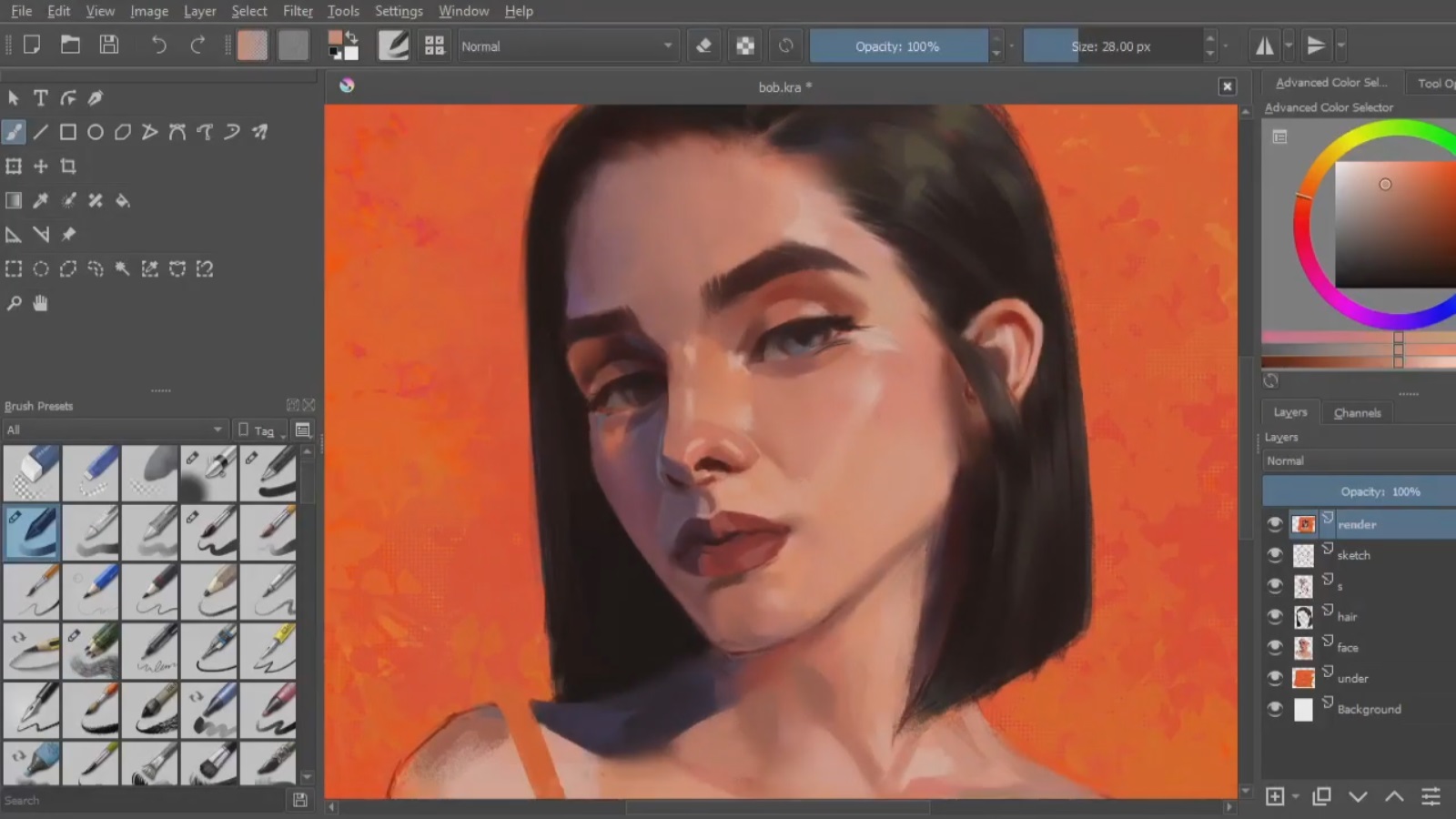Viewport: 1456px width, 819px height.
Task: Select the Pan hand tool
Action: (41, 303)
